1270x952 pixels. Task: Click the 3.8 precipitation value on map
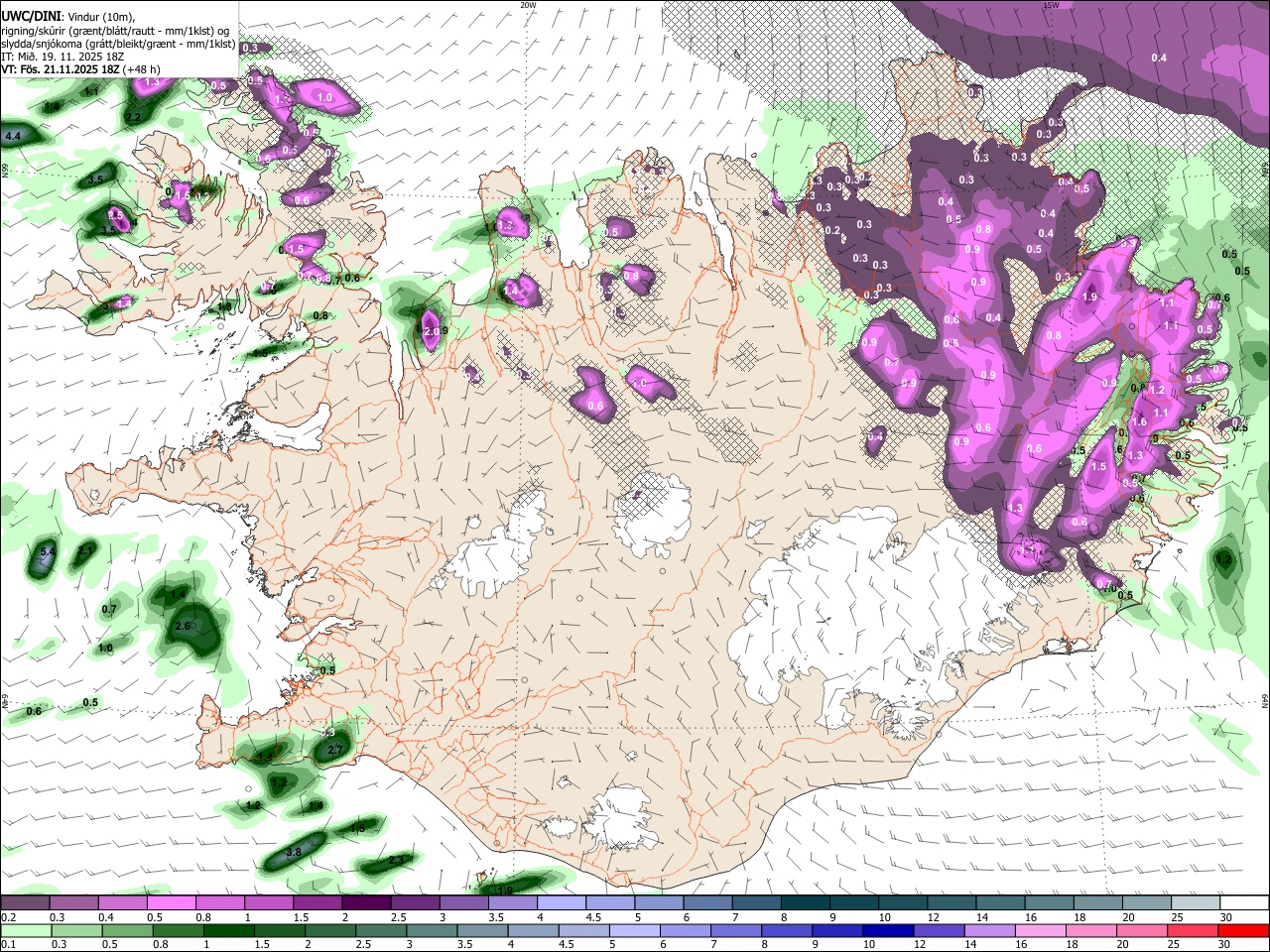(x=294, y=852)
